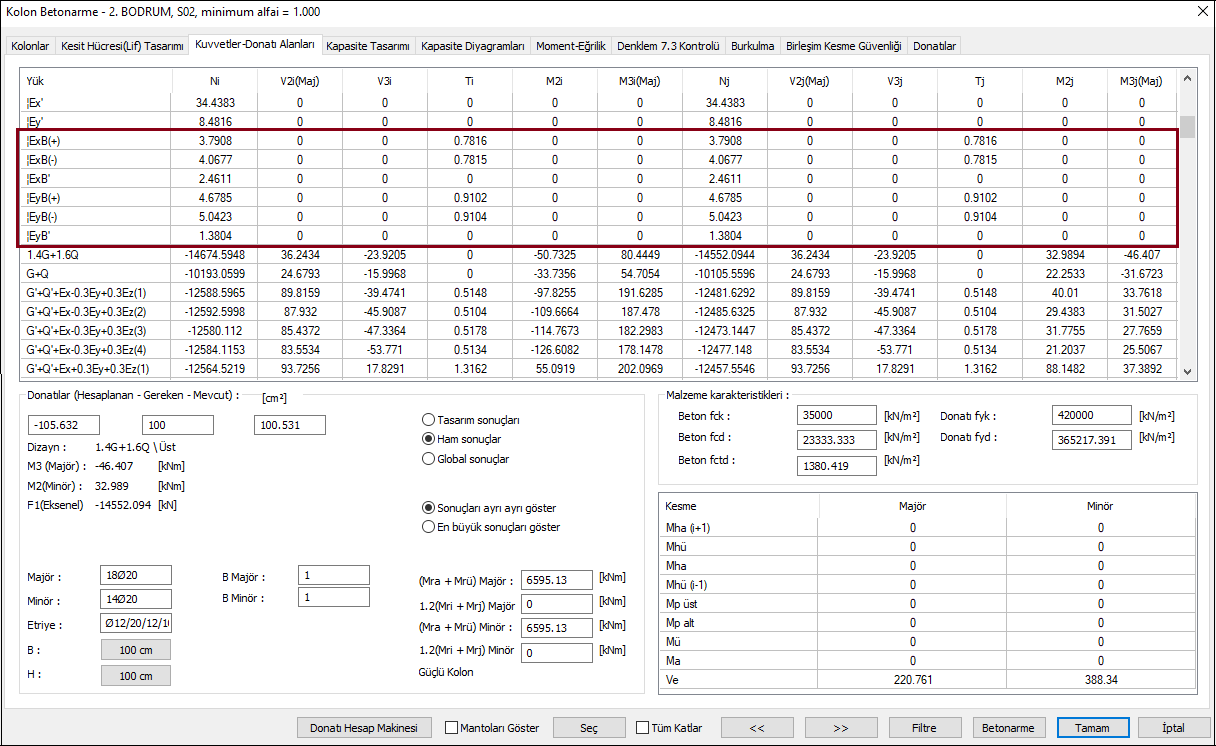The width and height of the screenshot is (1216, 746).
Task: Go to next column with >> button
Action: 840,728
